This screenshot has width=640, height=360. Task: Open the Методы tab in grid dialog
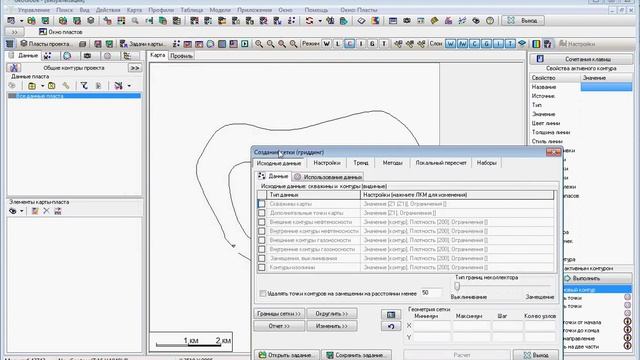tap(392, 163)
